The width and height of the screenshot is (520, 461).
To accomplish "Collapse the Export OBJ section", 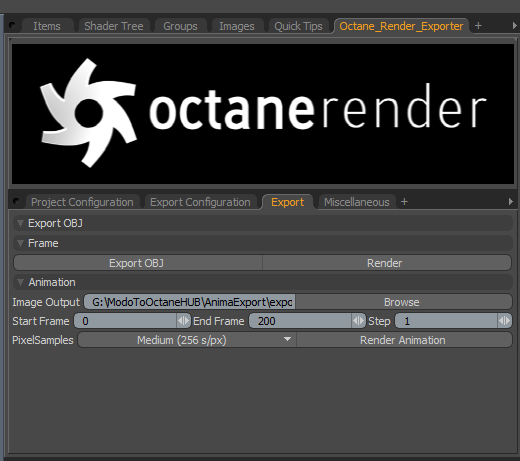I will coord(20,223).
